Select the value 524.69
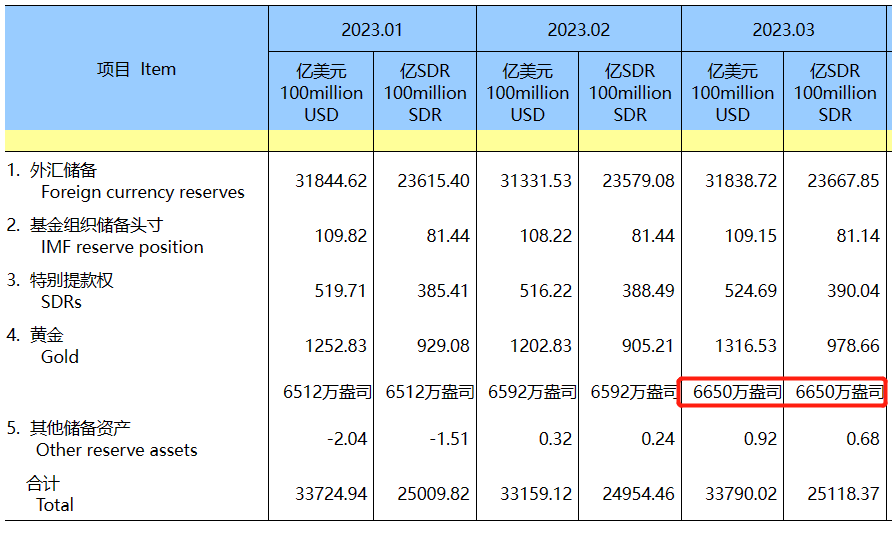 (x=750, y=291)
